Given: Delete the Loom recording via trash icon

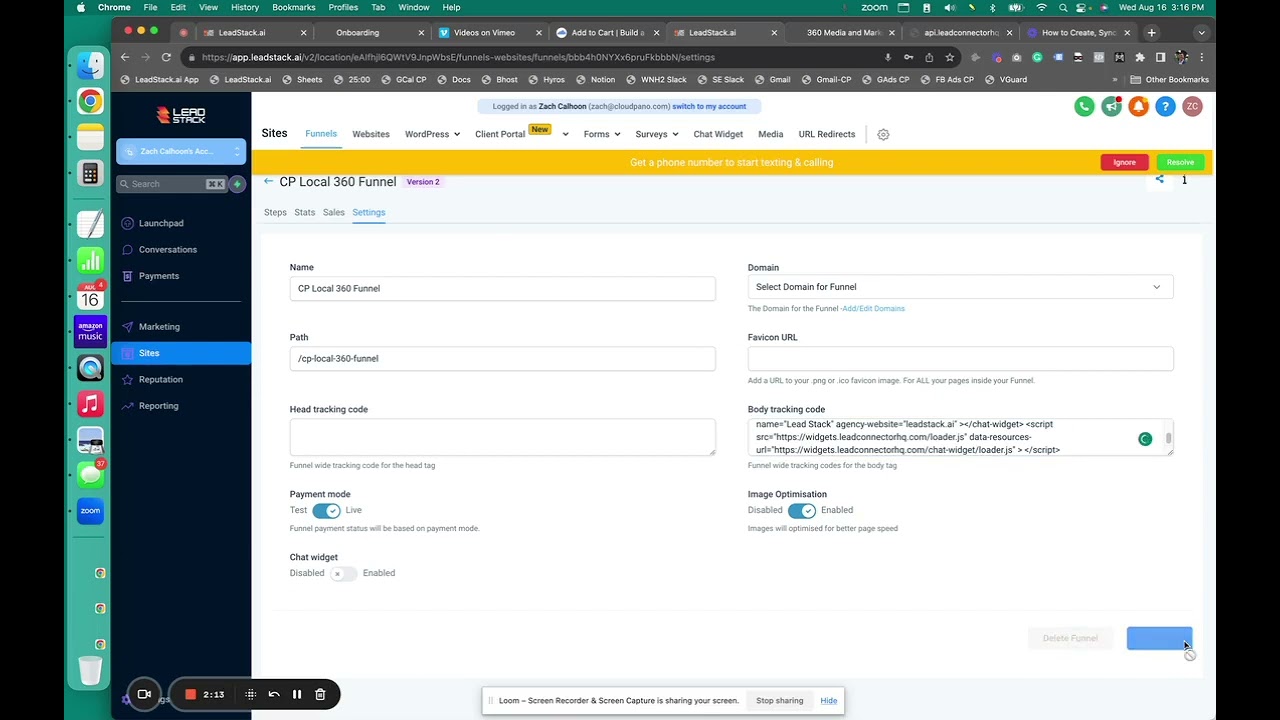Looking at the screenshot, I should point(320,694).
